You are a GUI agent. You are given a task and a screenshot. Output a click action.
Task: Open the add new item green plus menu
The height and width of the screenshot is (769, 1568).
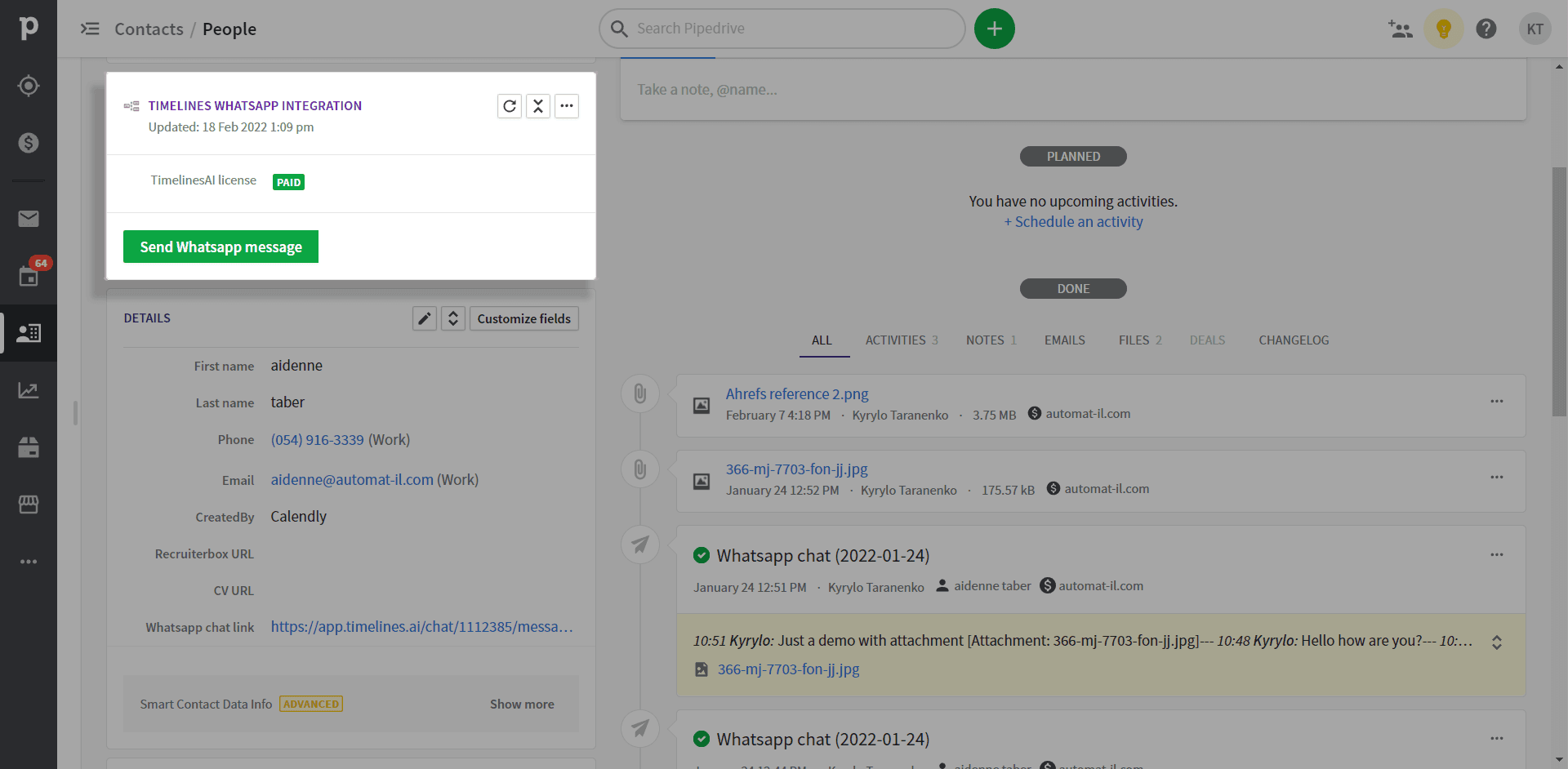click(994, 28)
